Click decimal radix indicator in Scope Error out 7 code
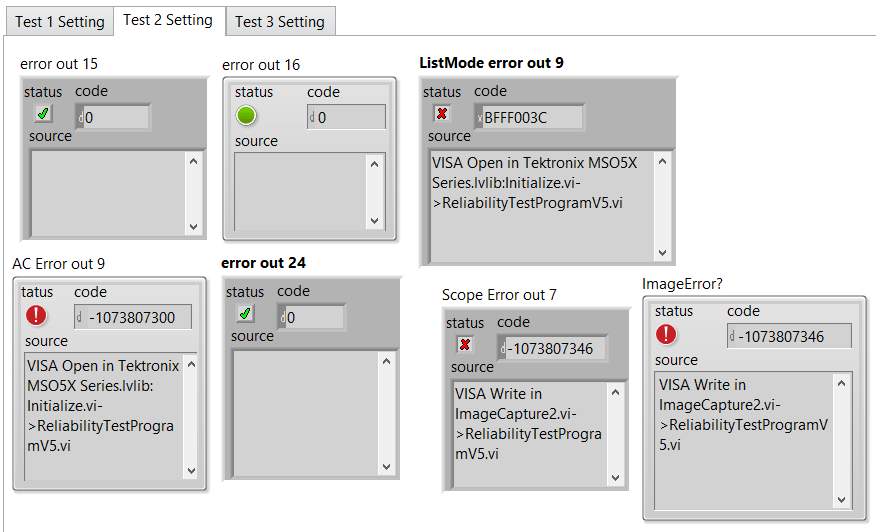The height and width of the screenshot is (532, 876). (503, 349)
